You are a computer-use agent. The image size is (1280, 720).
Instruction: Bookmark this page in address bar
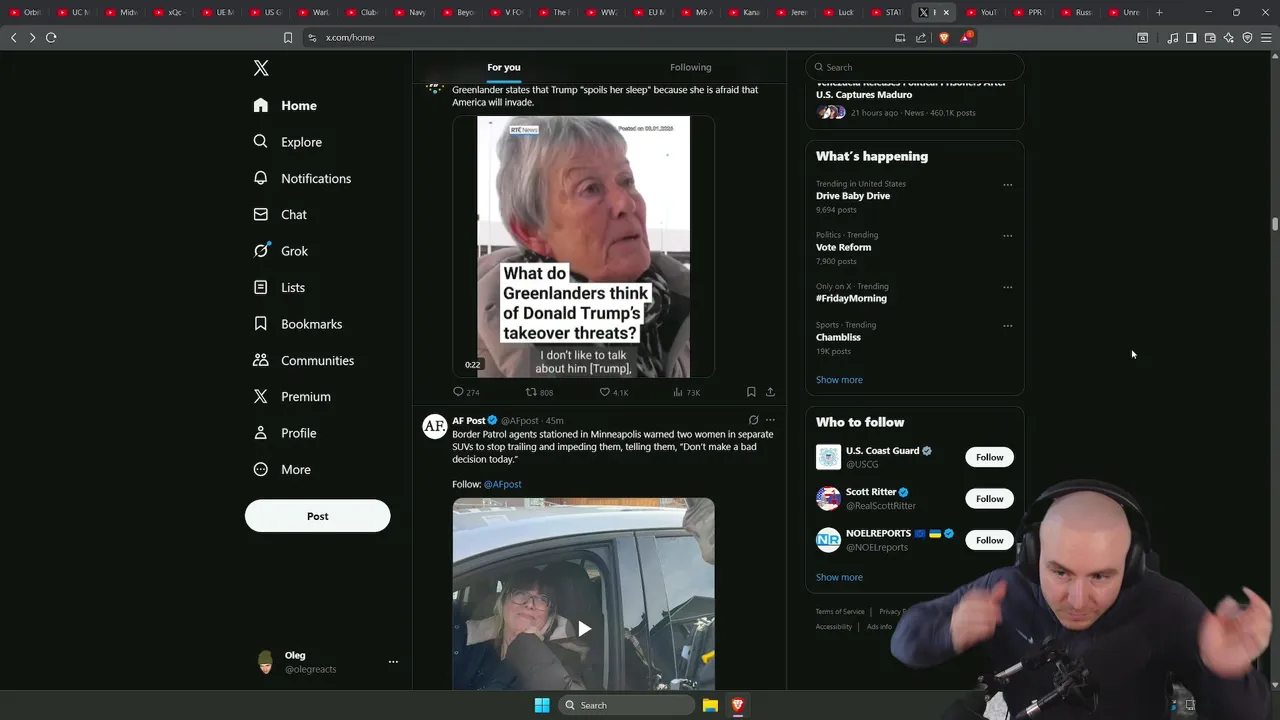pyautogui.click(x=288, y=37)
